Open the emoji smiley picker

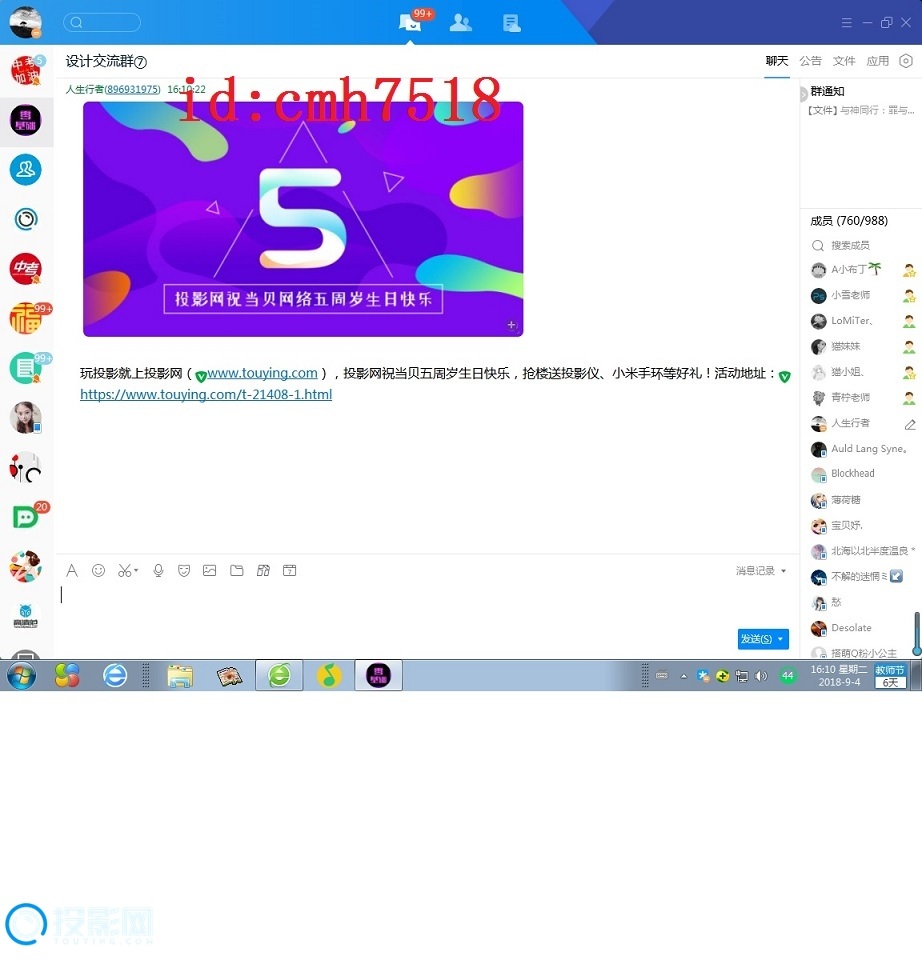click(98, 570)
